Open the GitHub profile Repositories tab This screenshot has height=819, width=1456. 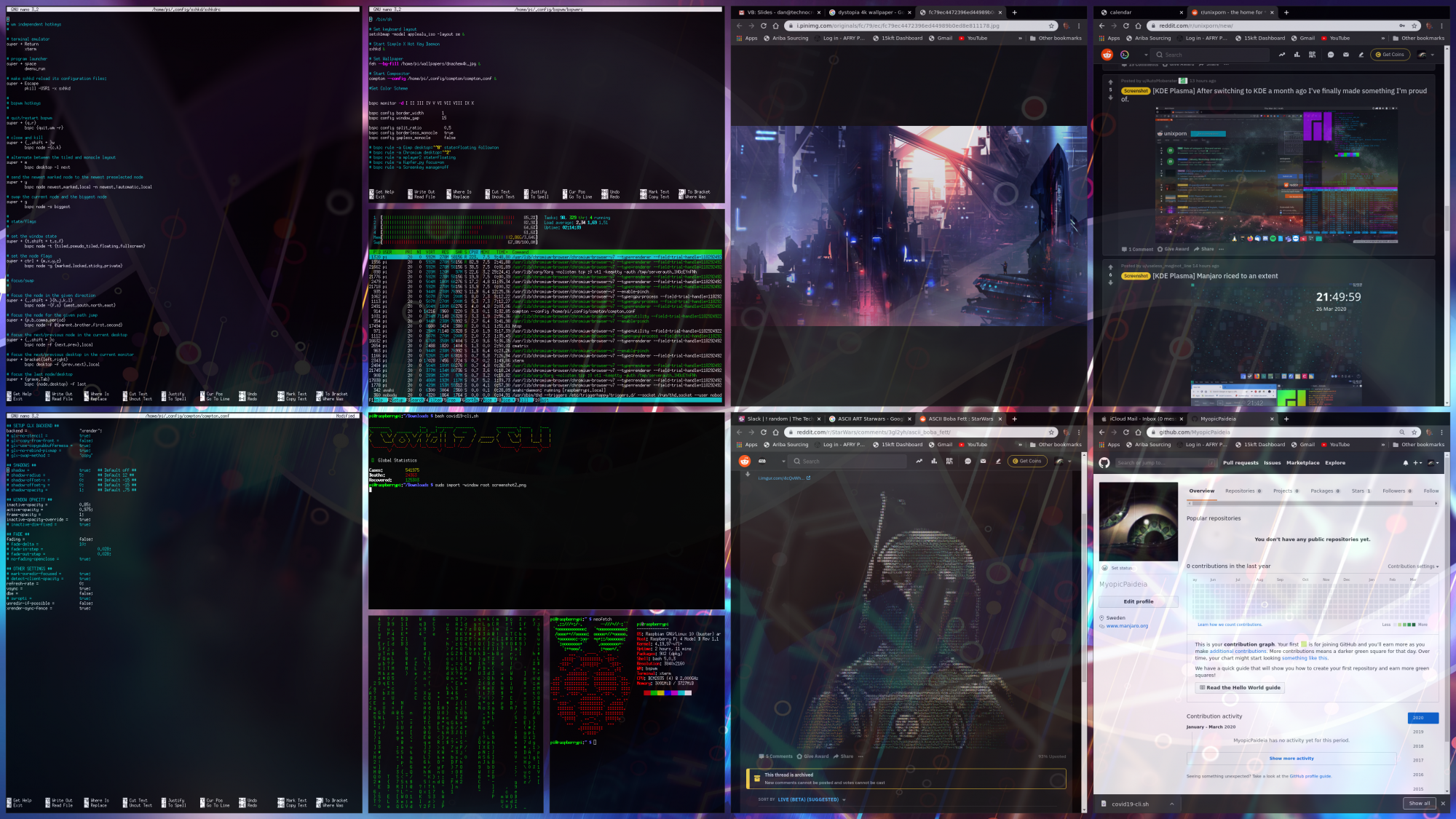[1243, 491]
